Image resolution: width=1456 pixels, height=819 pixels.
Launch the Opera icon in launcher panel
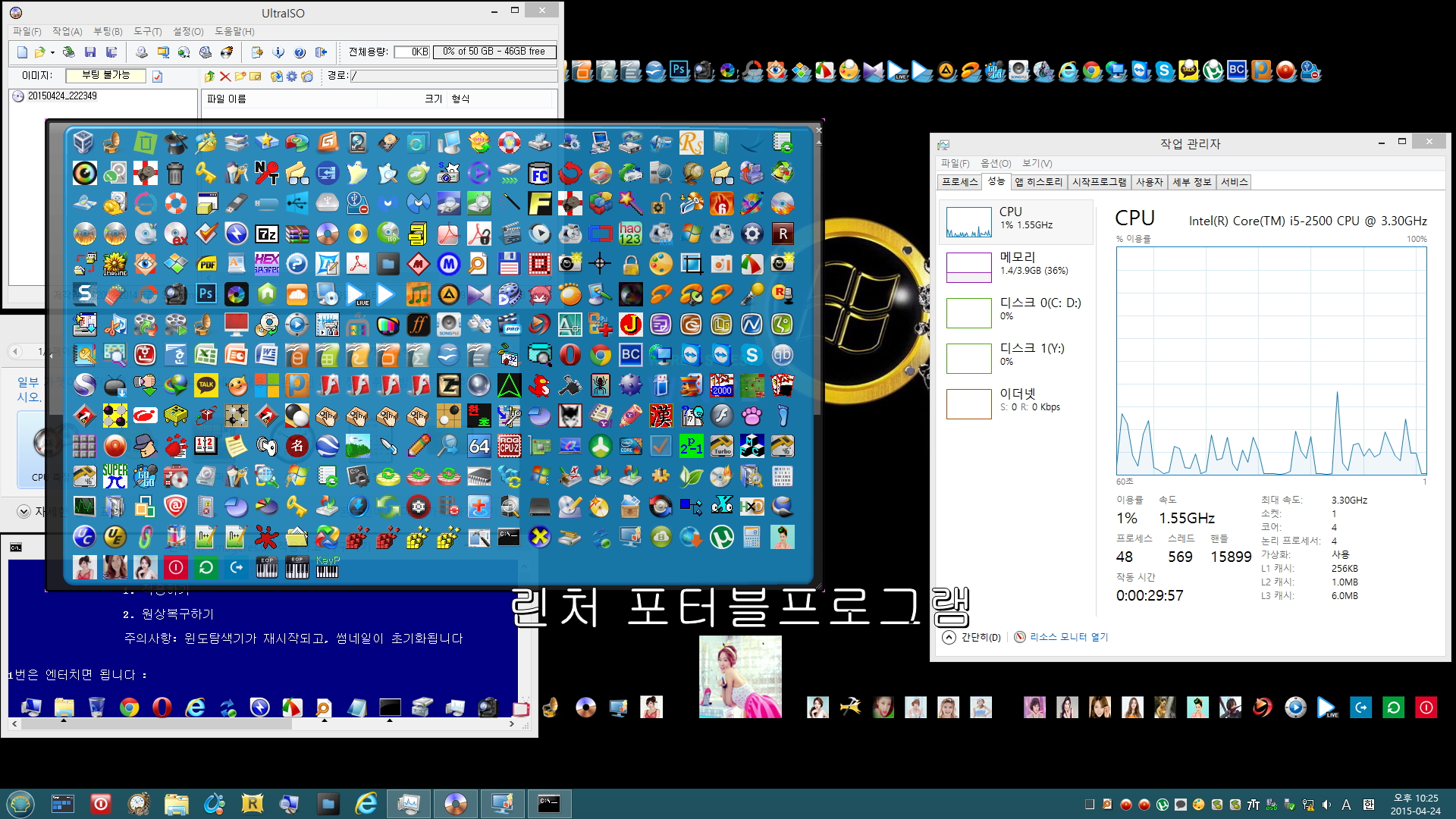pos(570,354)
